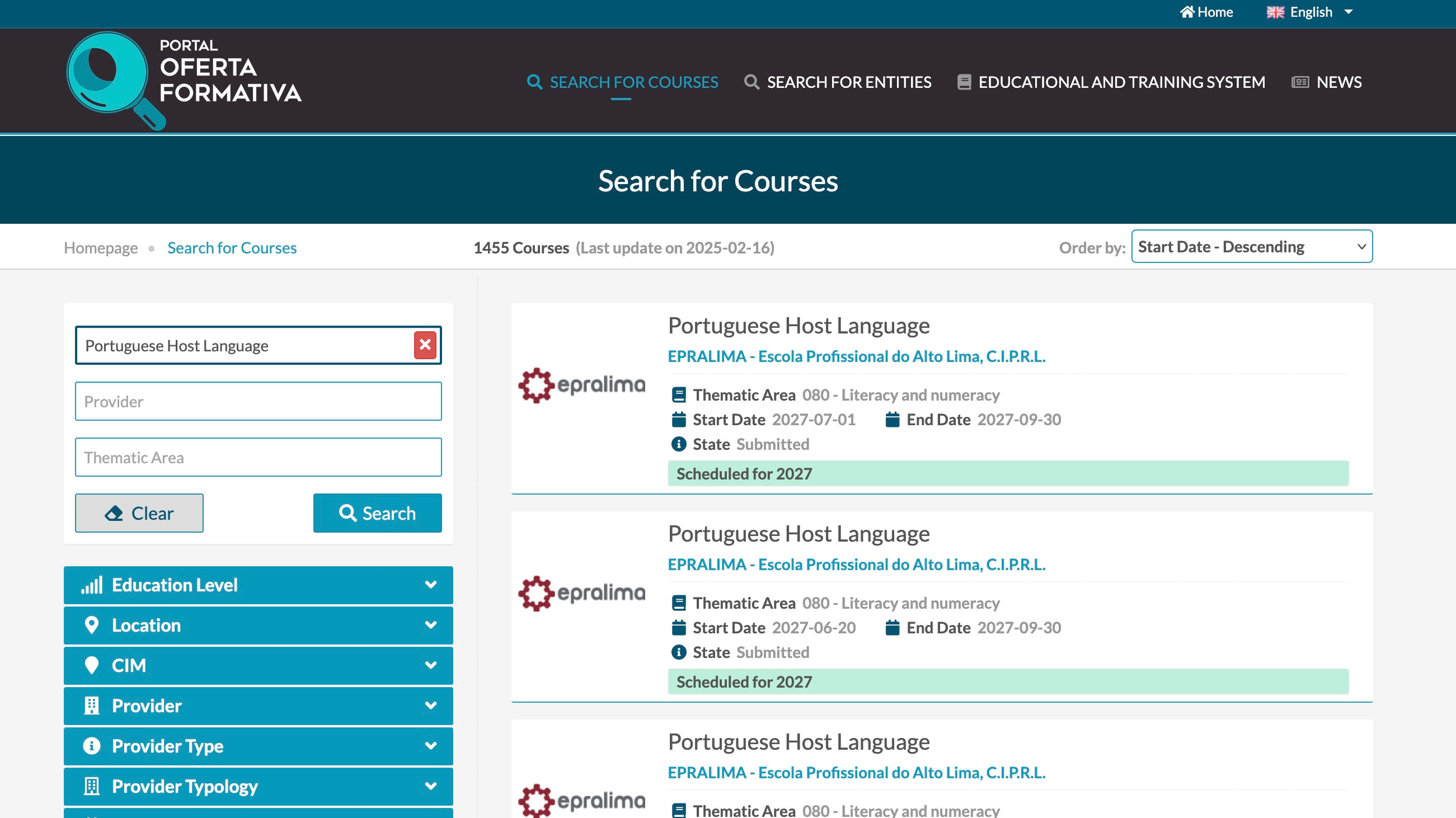Open first Portuguese Host Language course title
The width and height of the screenshot is (1456, 818).
tap(799, 326)
